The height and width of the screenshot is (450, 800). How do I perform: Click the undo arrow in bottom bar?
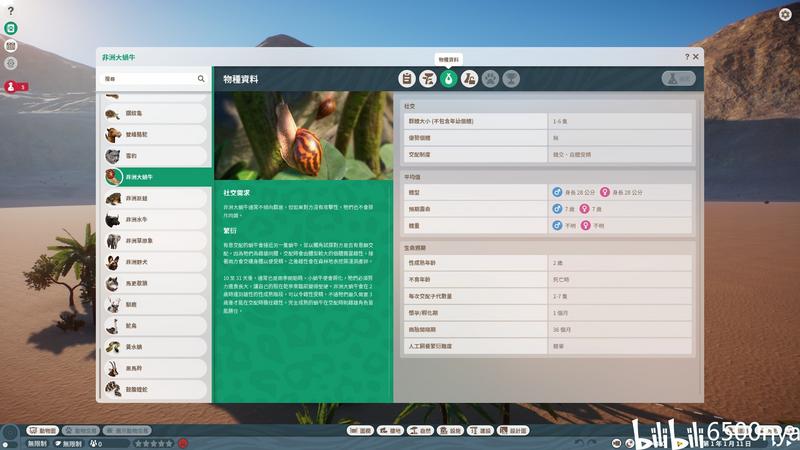[579, 443]
